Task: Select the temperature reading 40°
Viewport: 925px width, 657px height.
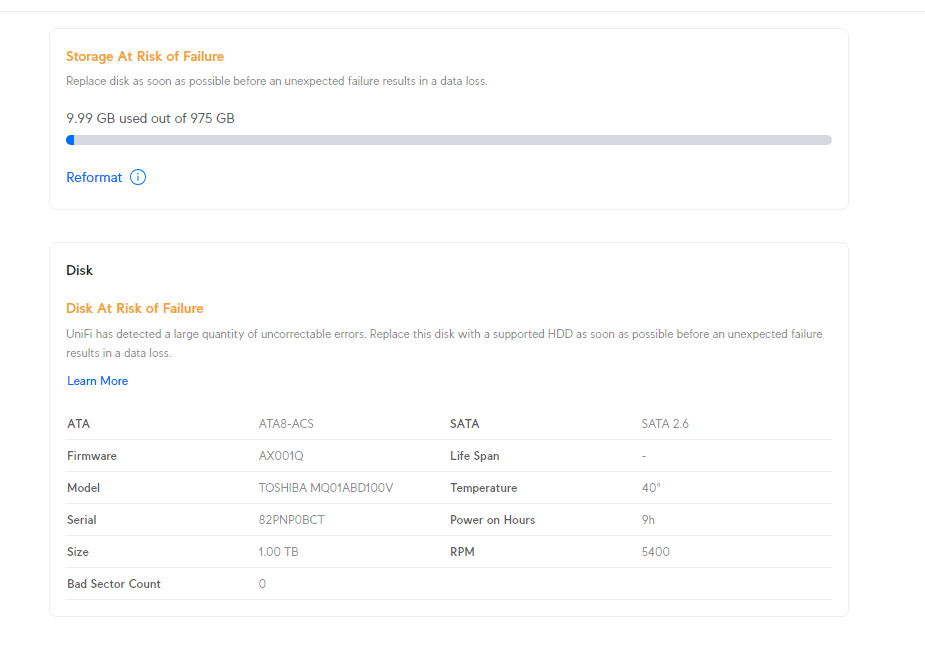Action: [x=651, y=488]
